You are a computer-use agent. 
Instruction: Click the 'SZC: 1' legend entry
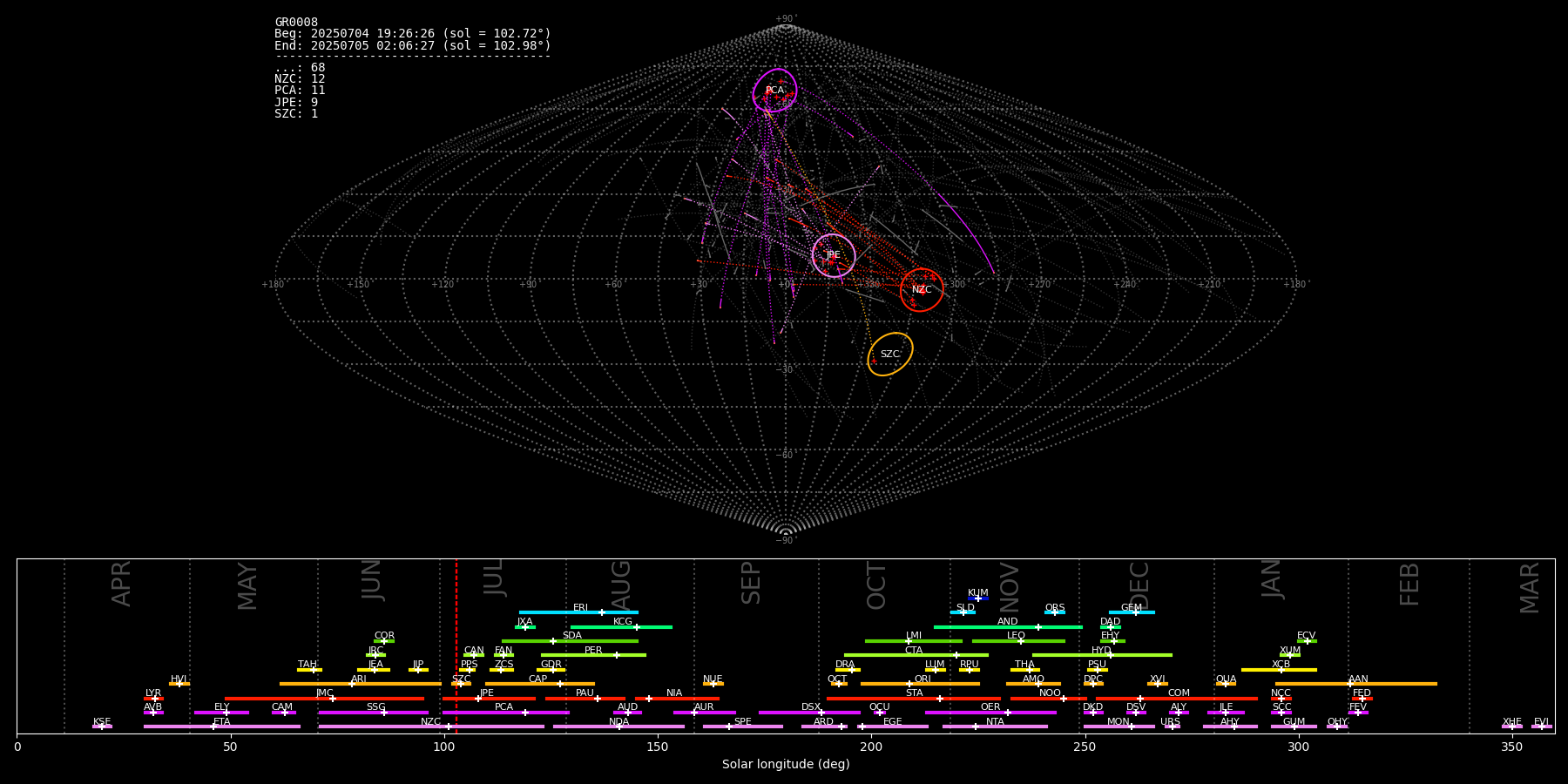[296, 114]
